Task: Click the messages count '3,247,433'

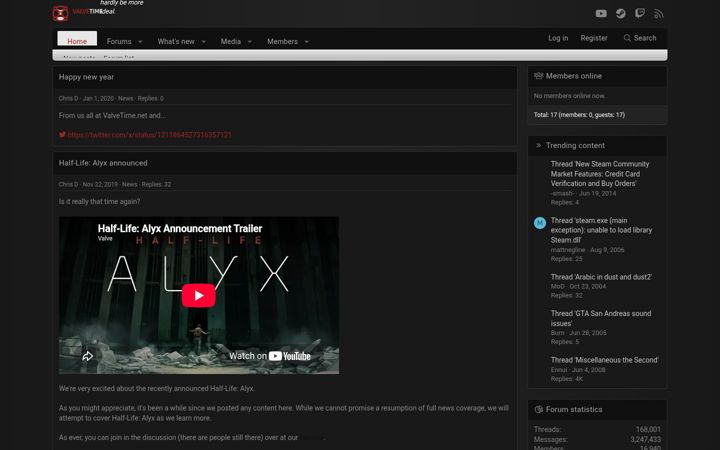Action: (646, 439)
